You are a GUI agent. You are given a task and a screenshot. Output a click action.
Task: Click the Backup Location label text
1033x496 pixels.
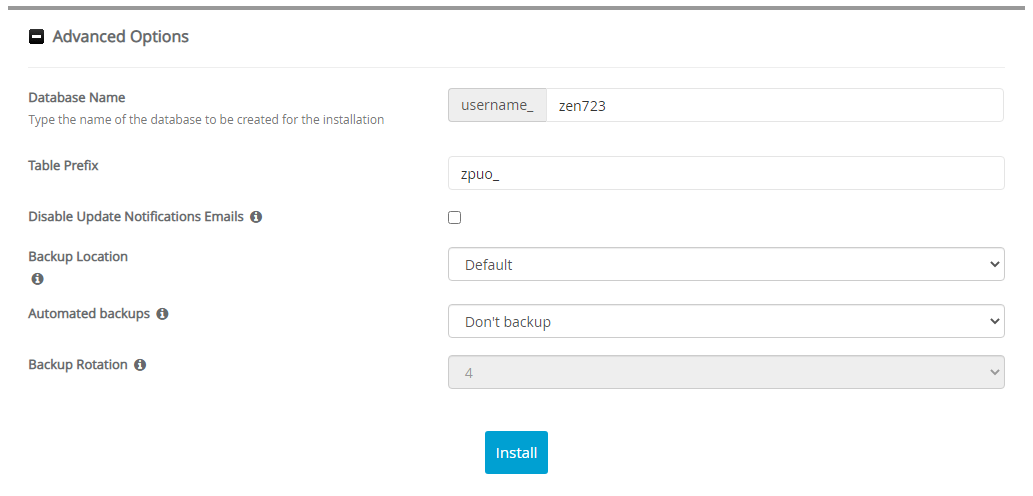tap(78, 256)
